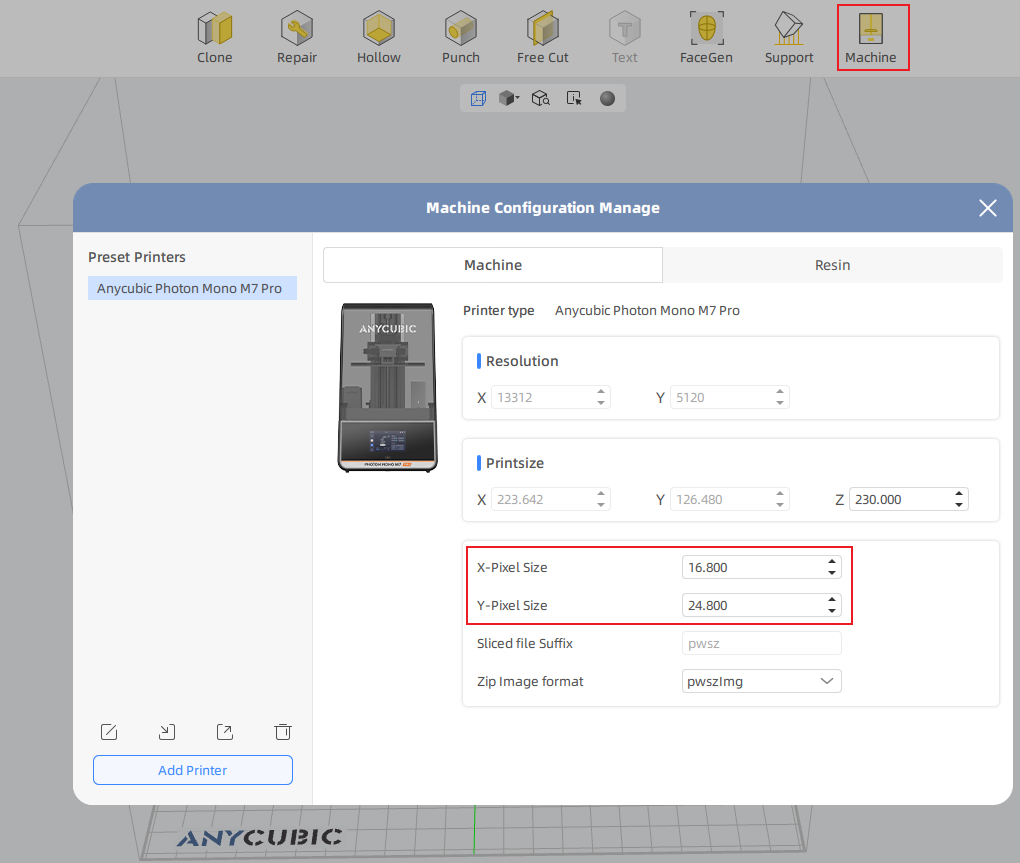Click the grayed-out Text tool
Image resolution: width=1020 pixels, height=863 pixels.
tap(624, 38)
